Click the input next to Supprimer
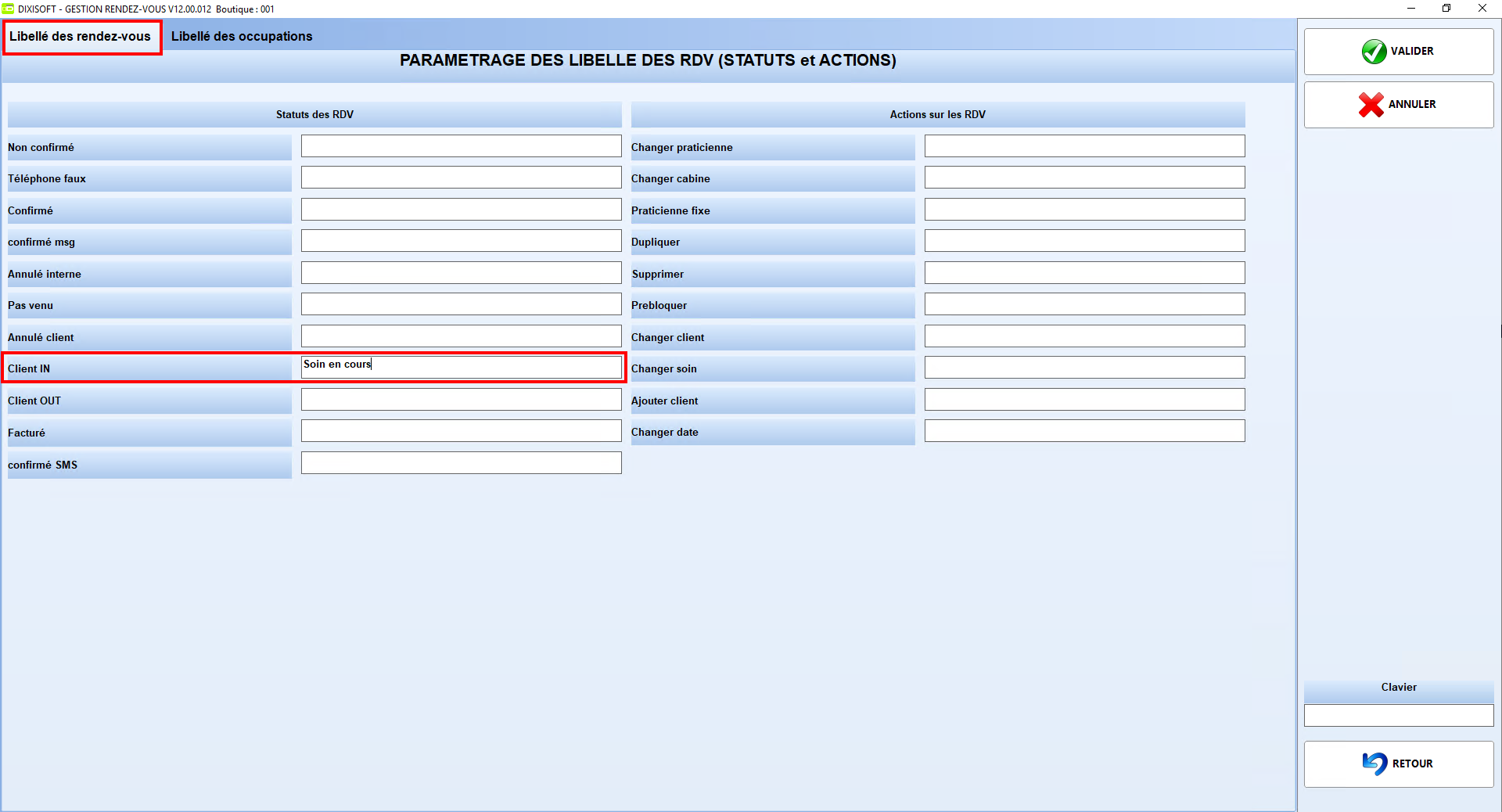Image resolution: width=1502 pixels, height=812 pixels. coord(1084,272)
